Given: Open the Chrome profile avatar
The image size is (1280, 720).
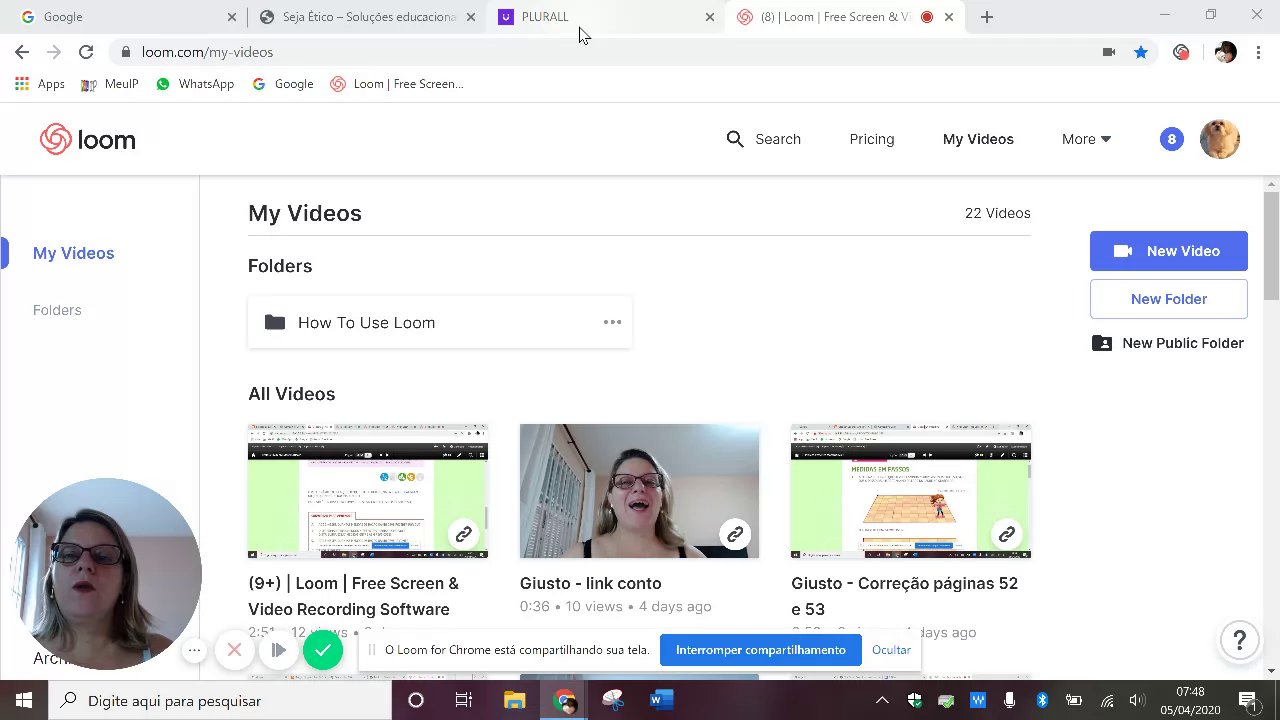Looking at the screenshot, I should (1225, 52).
